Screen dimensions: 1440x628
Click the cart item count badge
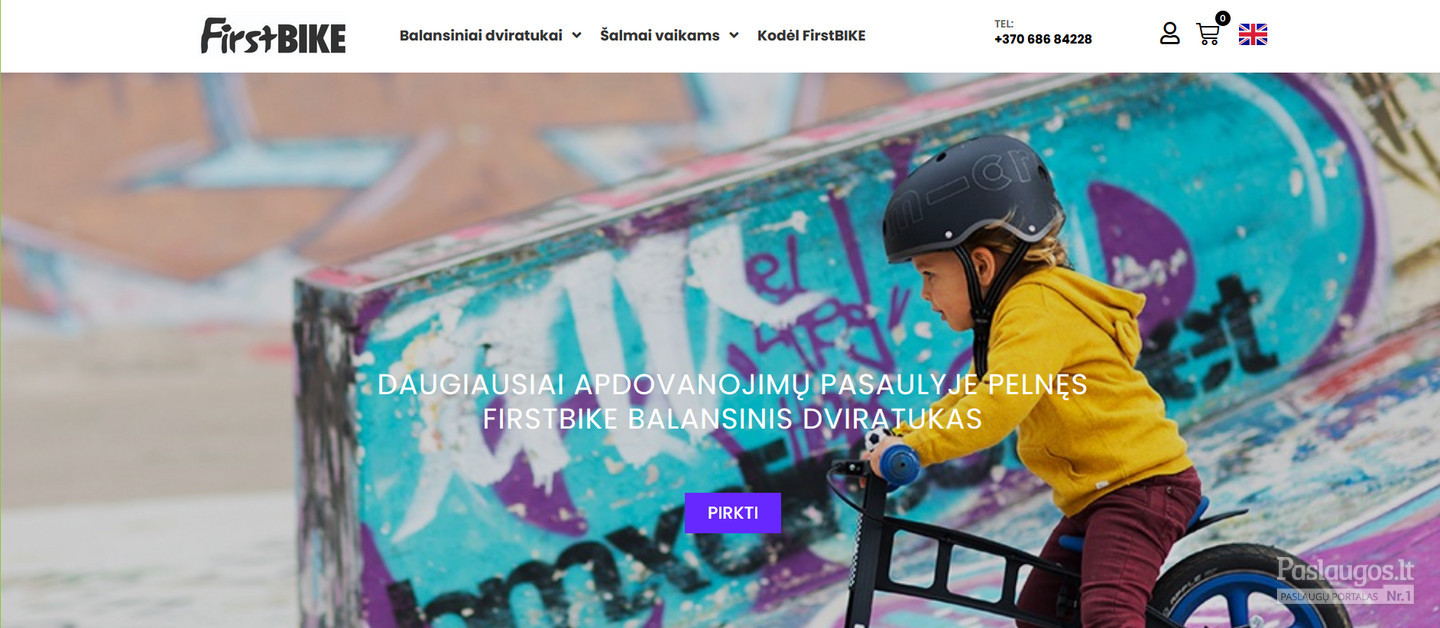(1222, 18)
